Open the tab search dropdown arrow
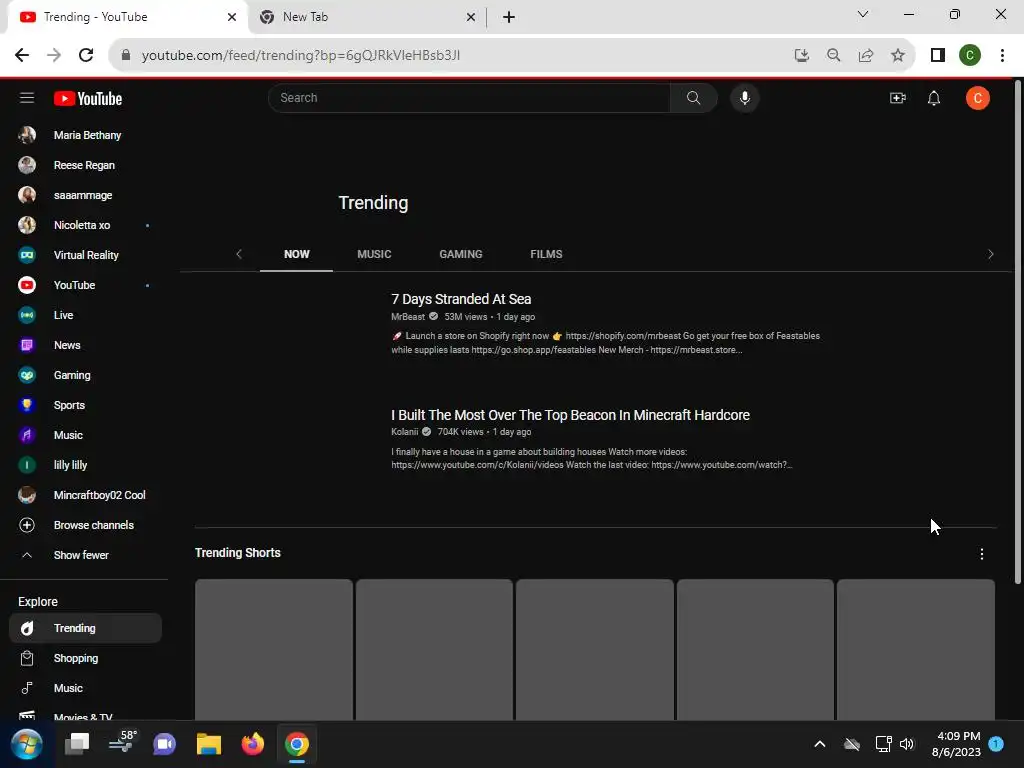This screenshot has width=1024, height=768. point(863,14)
